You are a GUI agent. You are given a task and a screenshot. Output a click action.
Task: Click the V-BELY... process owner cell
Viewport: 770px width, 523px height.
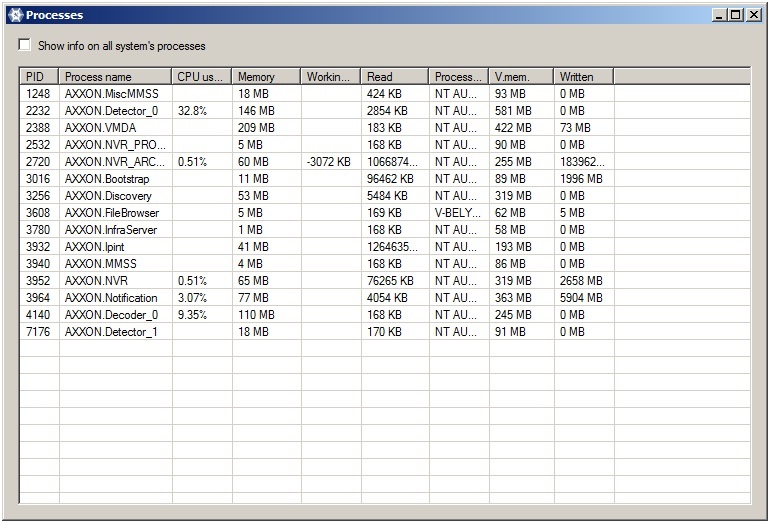(458, 213)
